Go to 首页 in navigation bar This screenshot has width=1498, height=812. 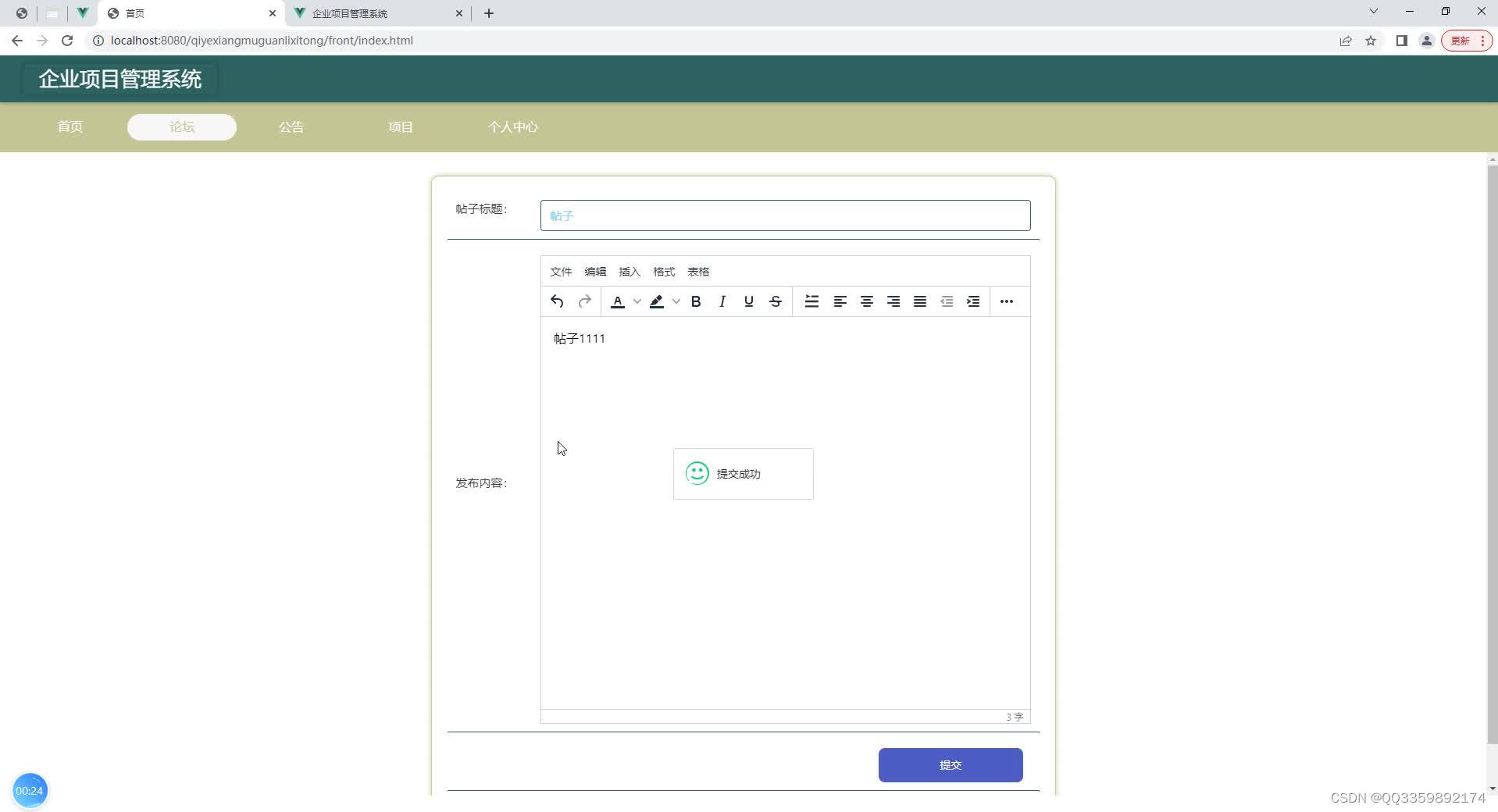pos(70,127)
